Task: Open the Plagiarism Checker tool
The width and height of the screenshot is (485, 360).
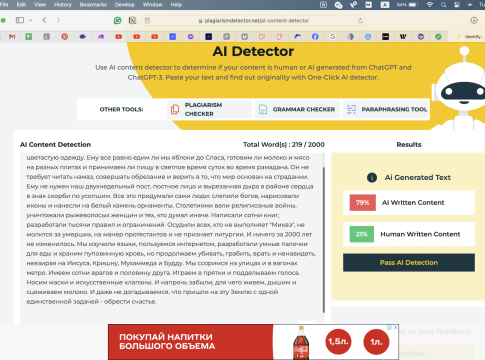Action: 209,109
